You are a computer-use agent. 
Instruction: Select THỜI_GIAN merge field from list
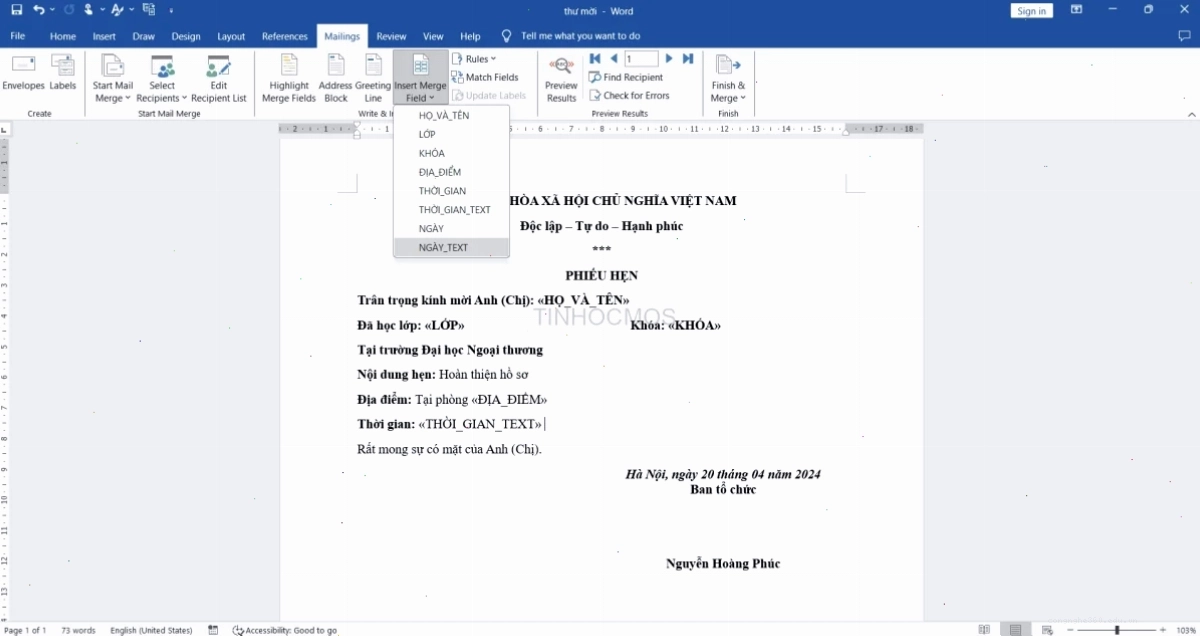point(452,191)
